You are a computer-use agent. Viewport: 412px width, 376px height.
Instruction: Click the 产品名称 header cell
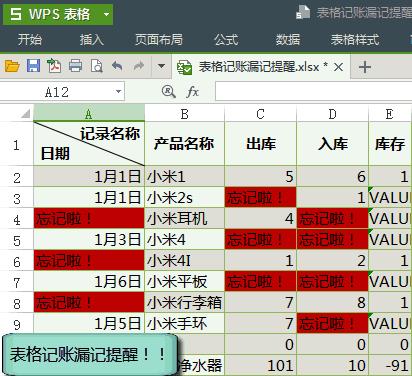[184, 144]
